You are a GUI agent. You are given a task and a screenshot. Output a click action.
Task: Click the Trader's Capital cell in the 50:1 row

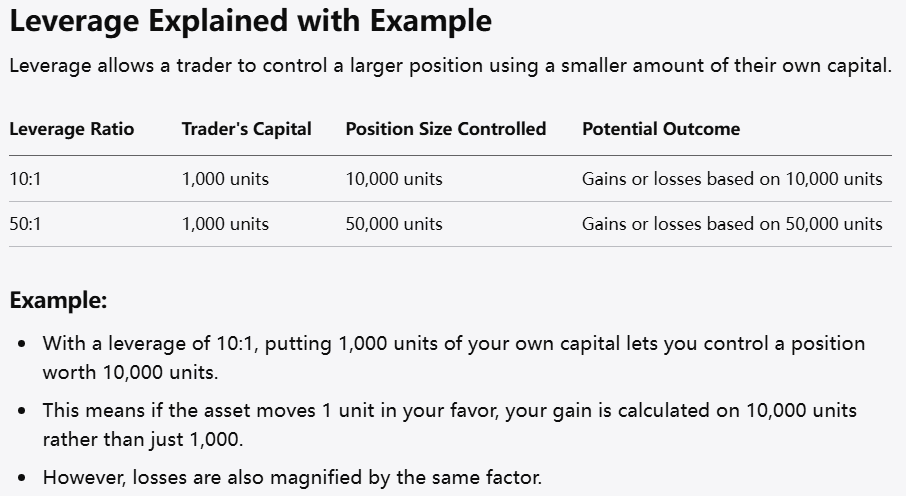pos(225,224)
